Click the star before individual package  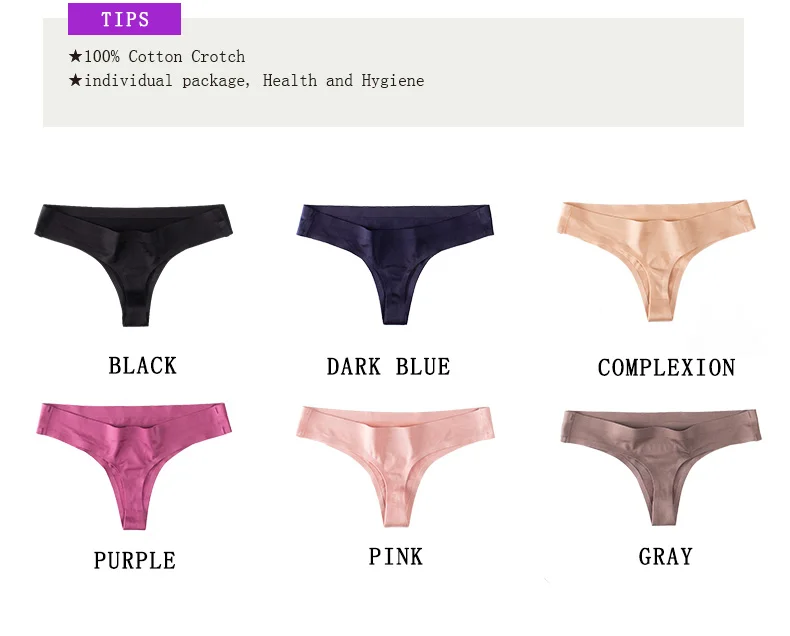coord(76,80)
